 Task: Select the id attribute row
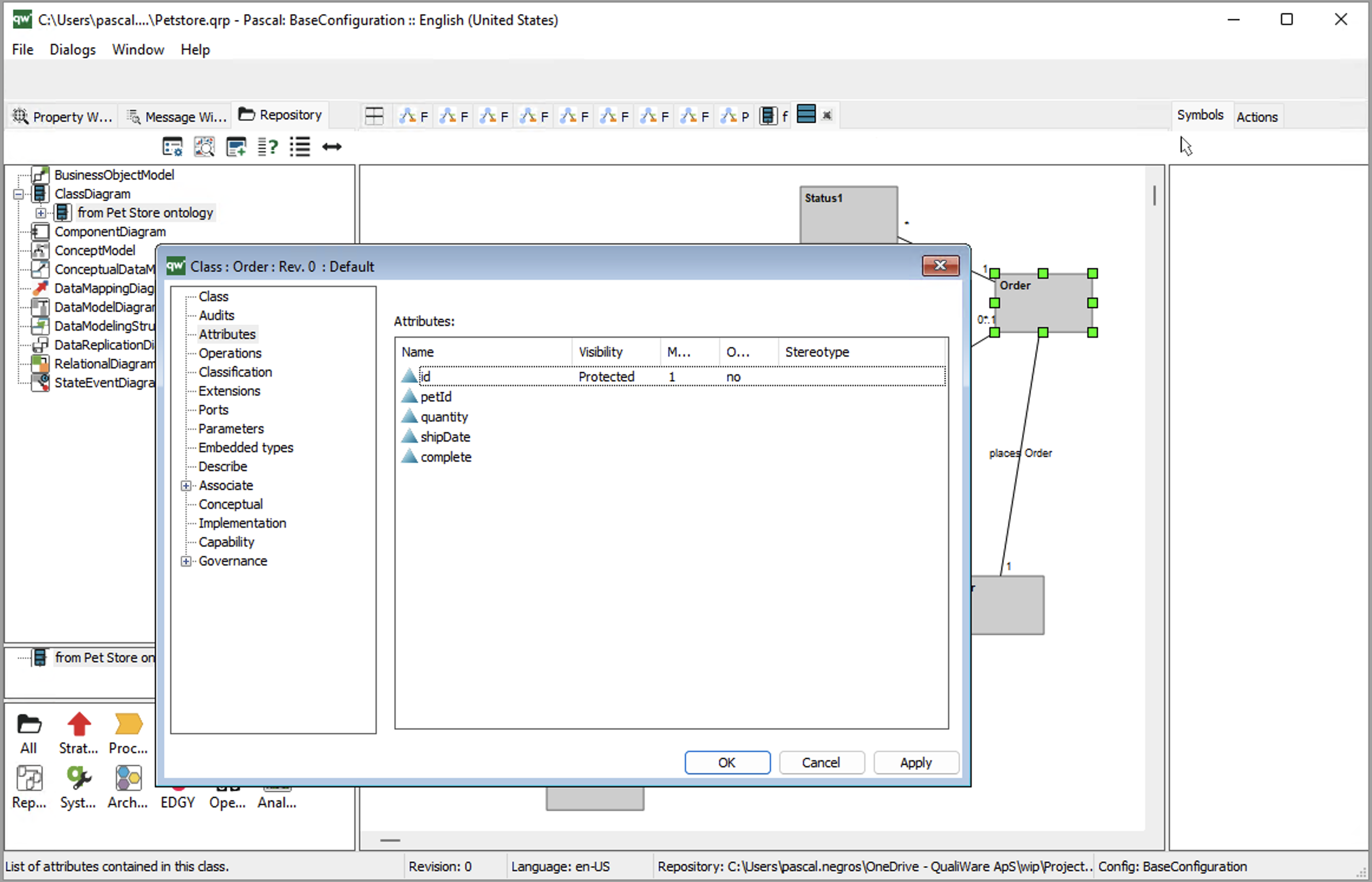tap(672, 377)
